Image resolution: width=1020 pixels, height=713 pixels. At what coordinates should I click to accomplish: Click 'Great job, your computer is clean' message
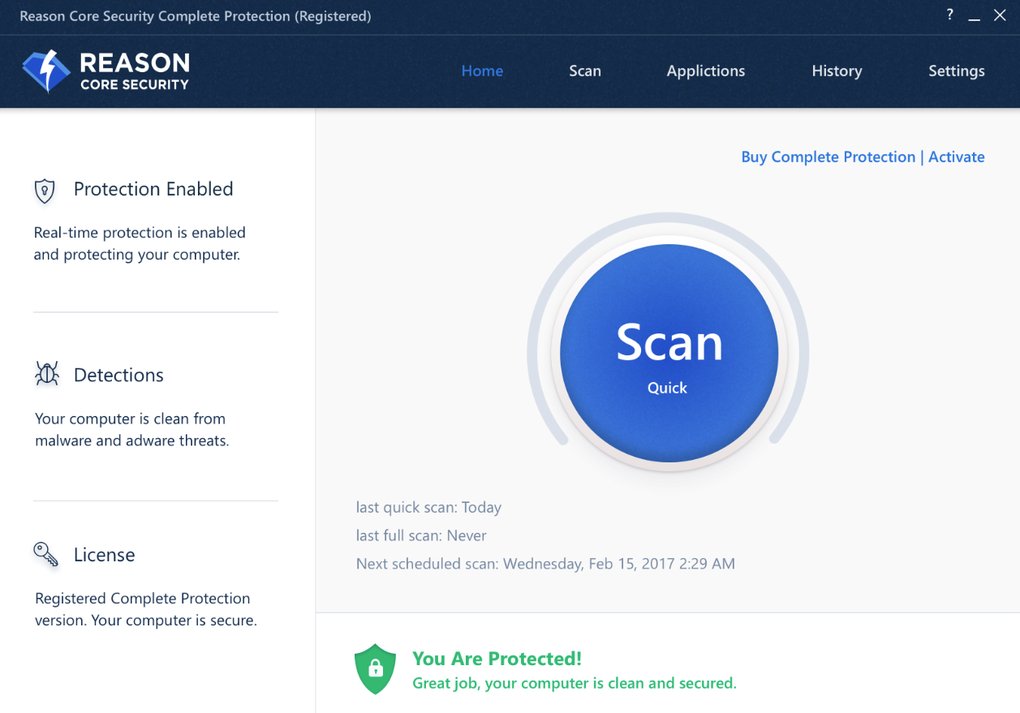574,683
